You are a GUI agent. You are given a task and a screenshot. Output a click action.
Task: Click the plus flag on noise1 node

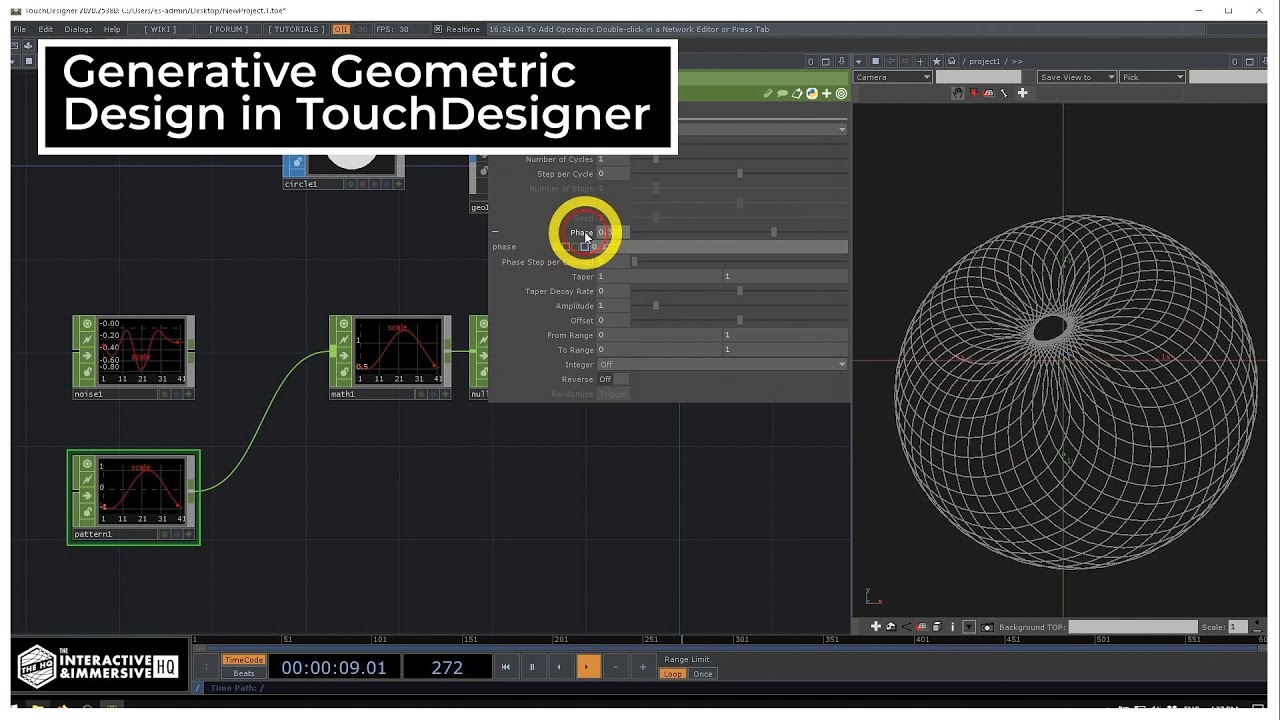point(188,394)
